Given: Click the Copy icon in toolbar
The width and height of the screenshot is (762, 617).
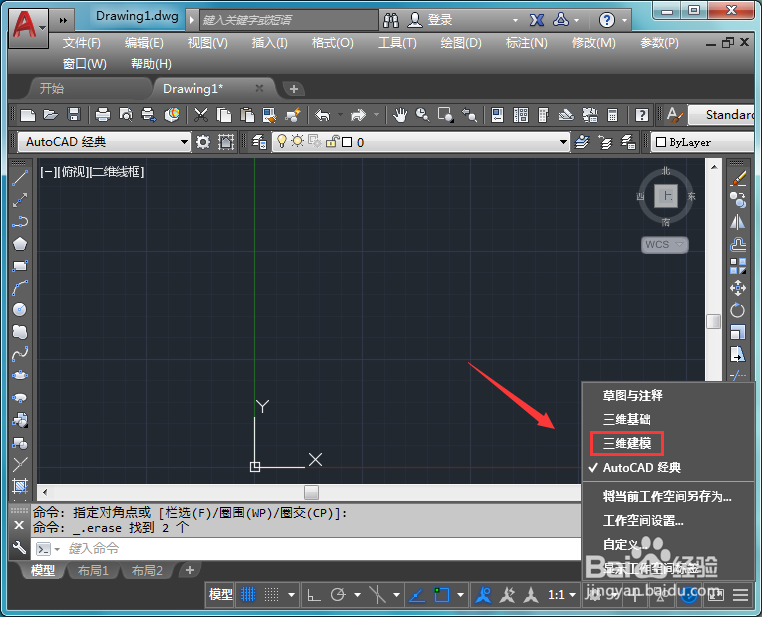Looking at the screenshot, I should pyautogui.click(x=224, y=115).
